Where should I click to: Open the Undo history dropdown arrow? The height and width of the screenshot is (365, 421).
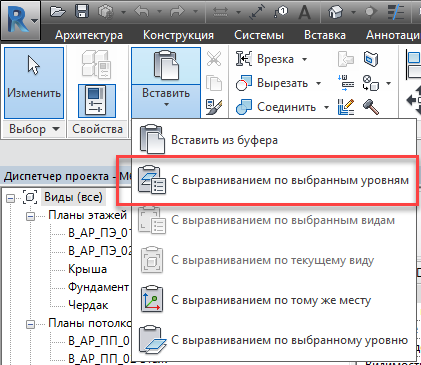click(159, 12)
